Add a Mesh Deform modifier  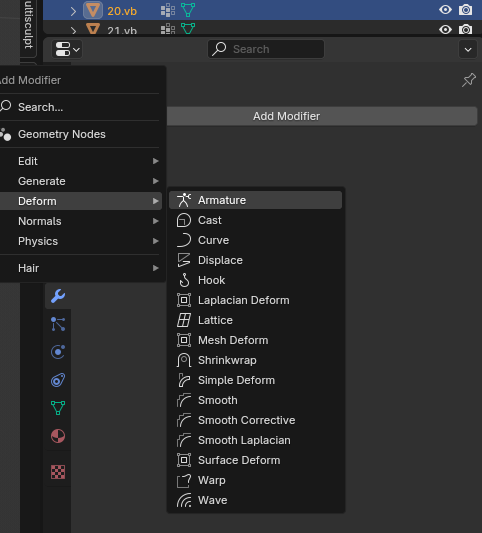point(256,340)
